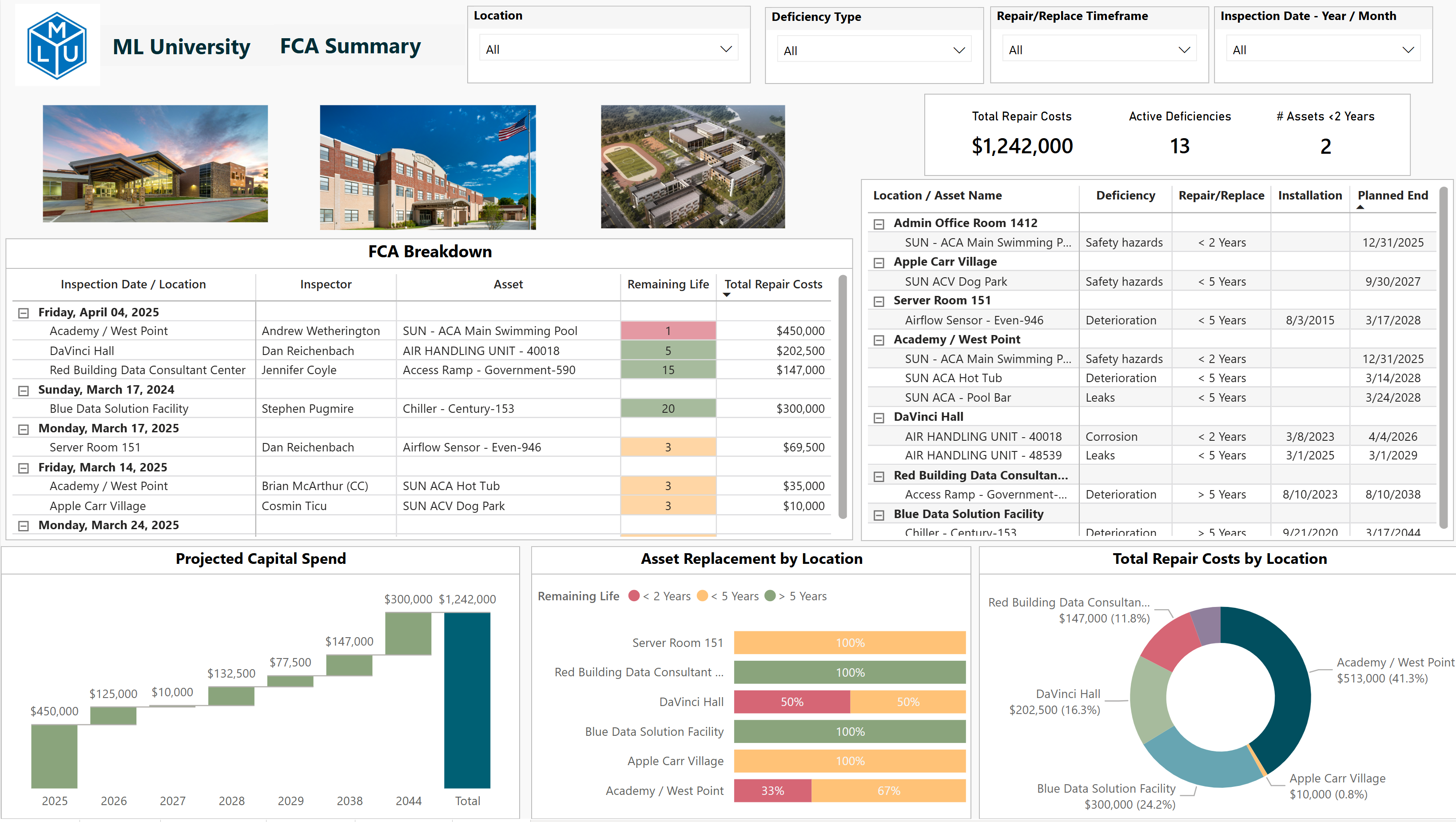1456x822 pixels.
Task: Collapse the Friday, April 04, 2025 group
Action: tap(23, 313)
